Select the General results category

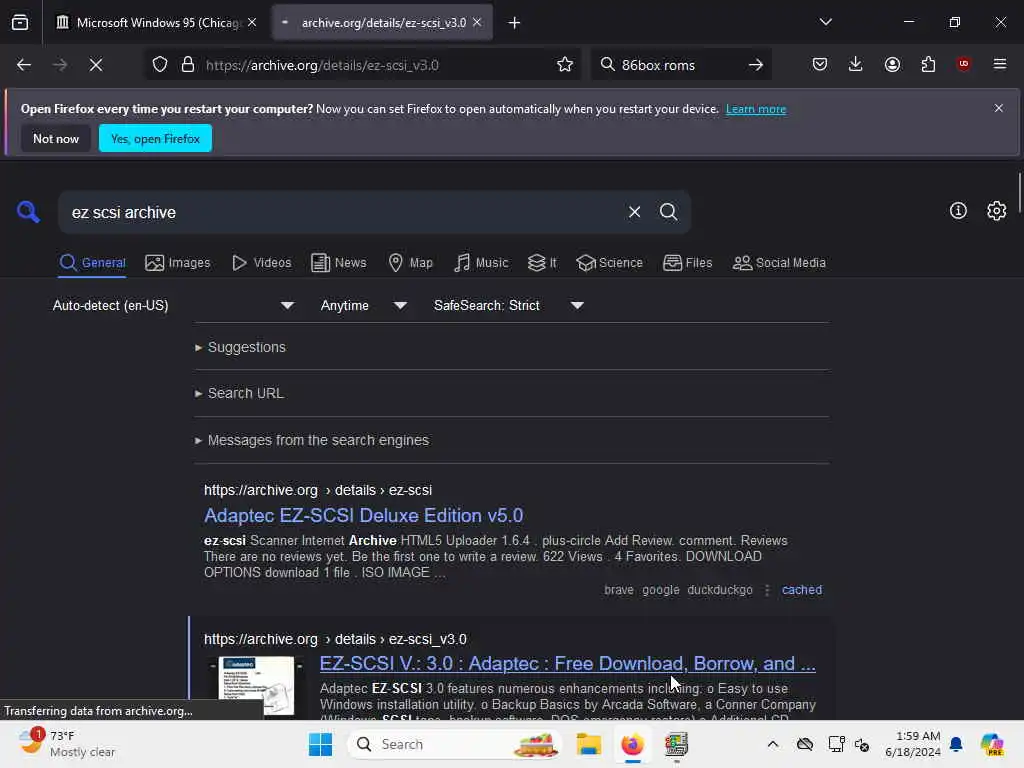(92, 263)
